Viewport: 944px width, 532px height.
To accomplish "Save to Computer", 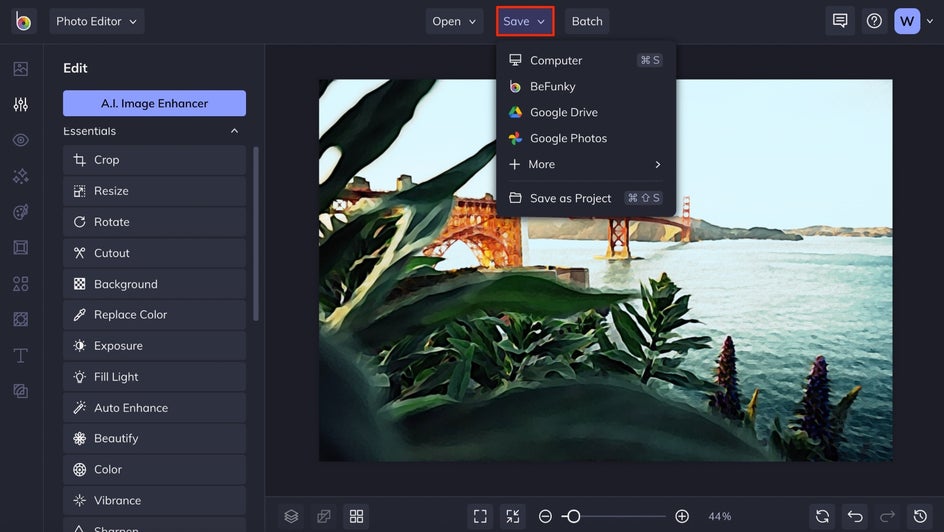I will [585, 60].
